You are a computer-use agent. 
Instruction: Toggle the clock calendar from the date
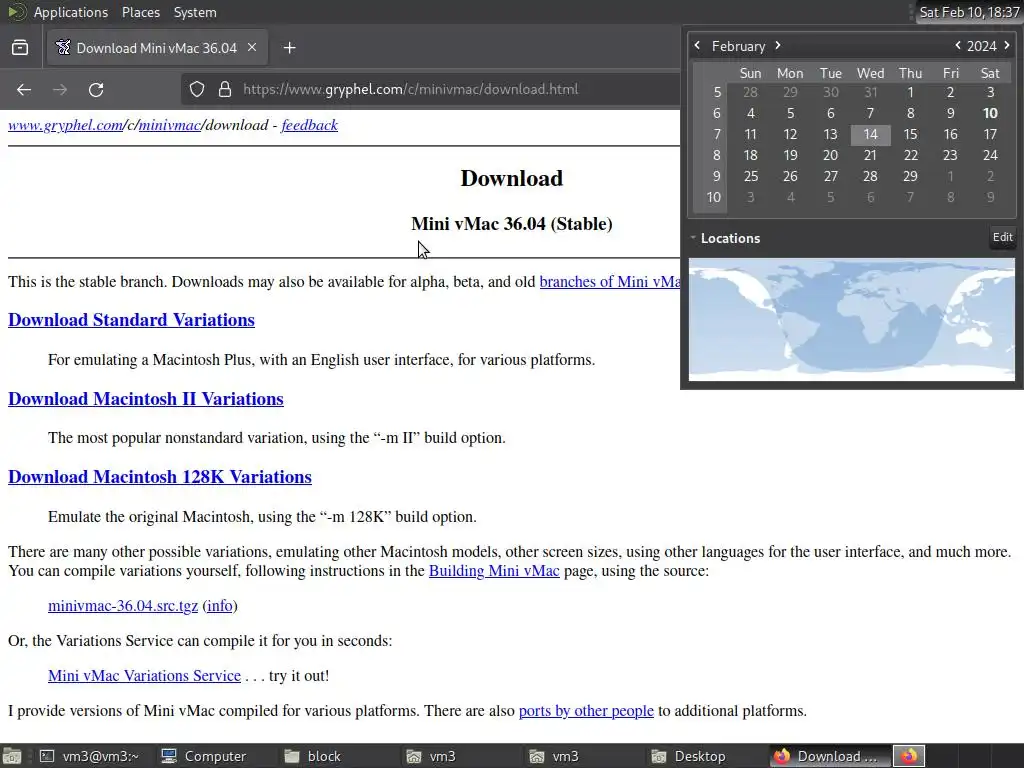tap(969, 12)
